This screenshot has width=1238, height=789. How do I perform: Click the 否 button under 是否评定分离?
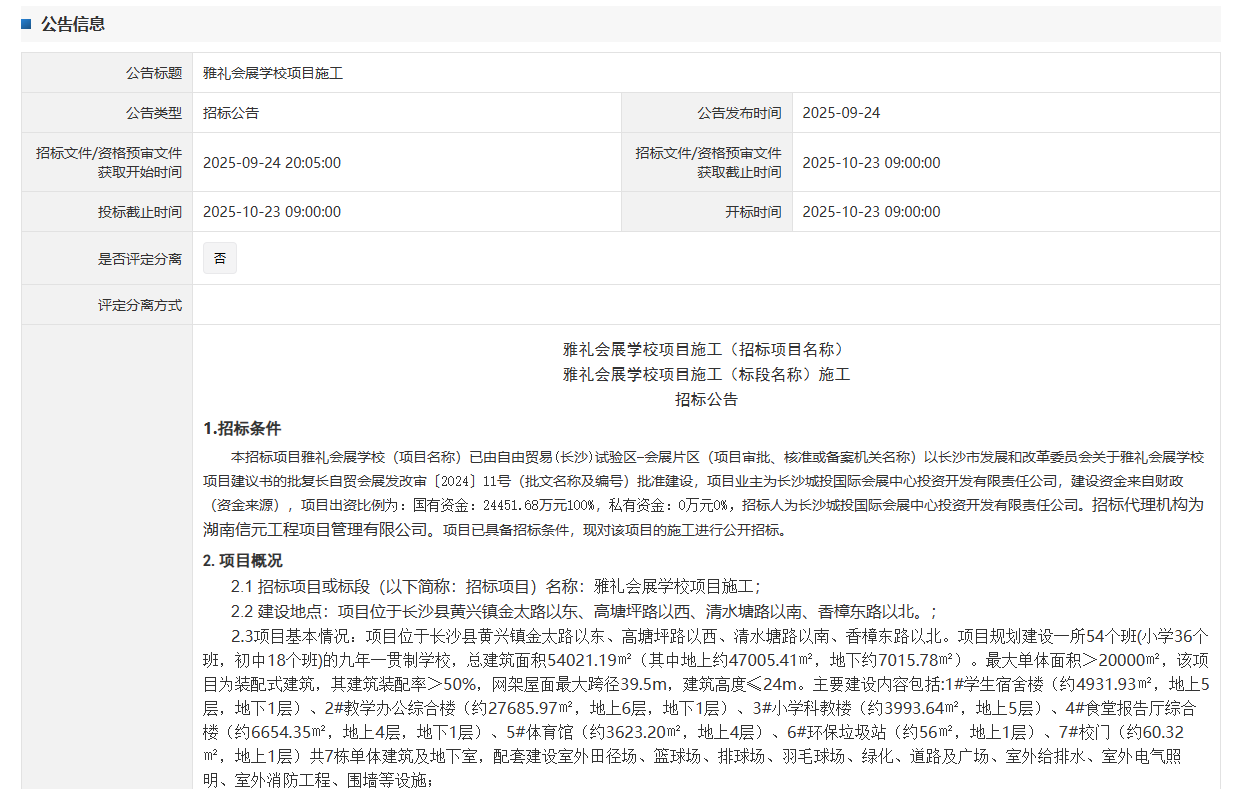tap(219, 257)
